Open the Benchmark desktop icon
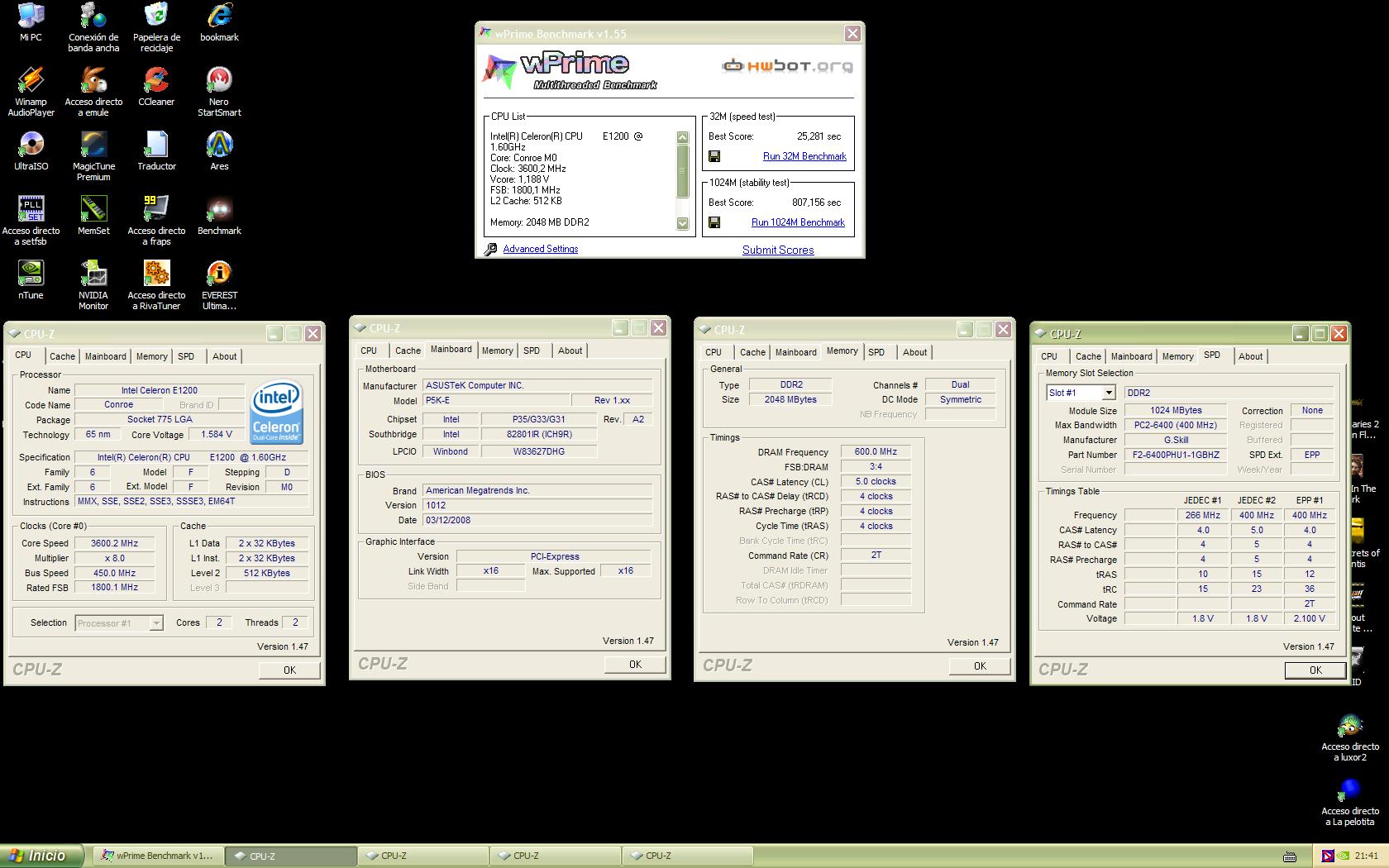Image resolution: width=1389 pixels, height=868 pixels. tap(219, 216)
